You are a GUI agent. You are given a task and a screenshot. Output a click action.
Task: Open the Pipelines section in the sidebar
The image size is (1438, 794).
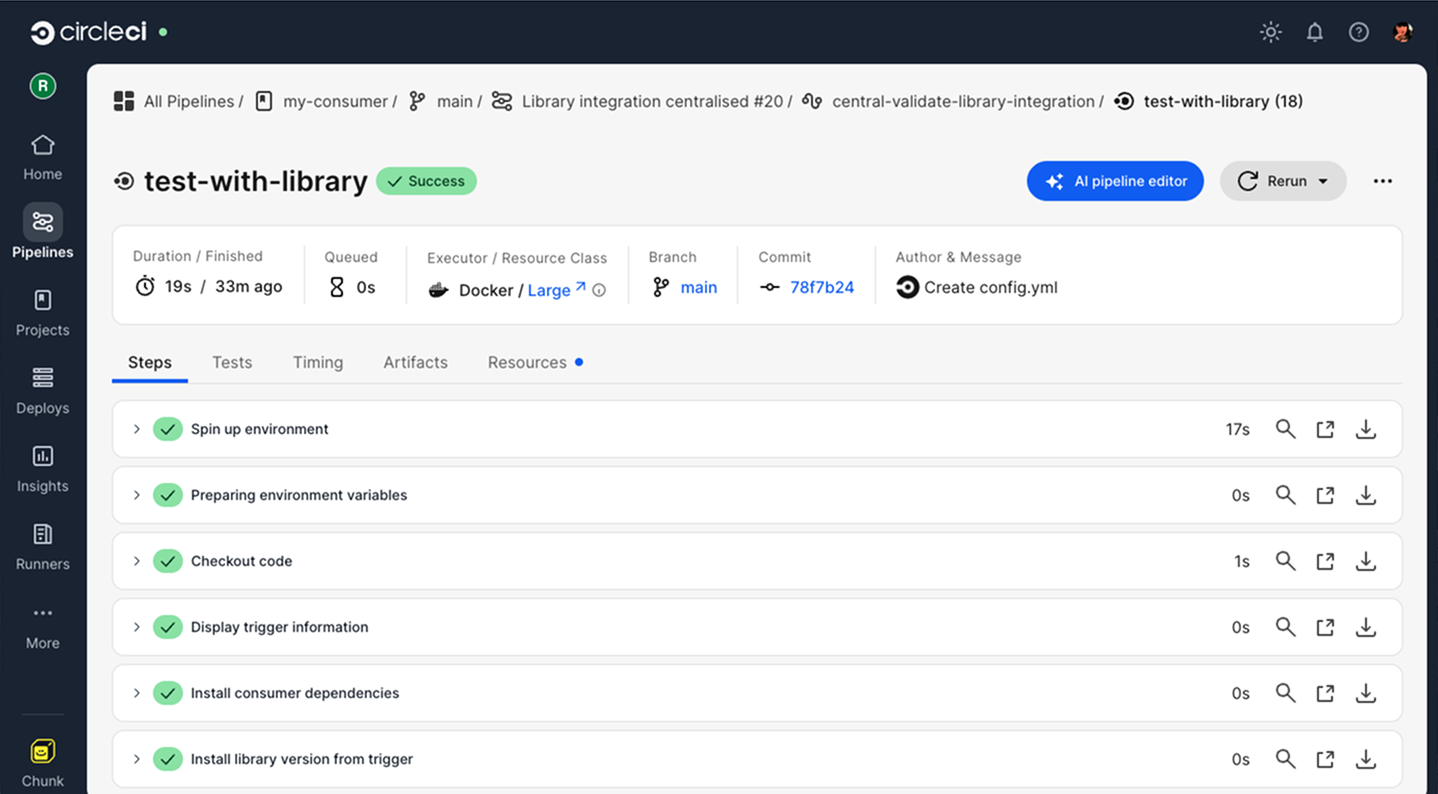pos(42,230)
